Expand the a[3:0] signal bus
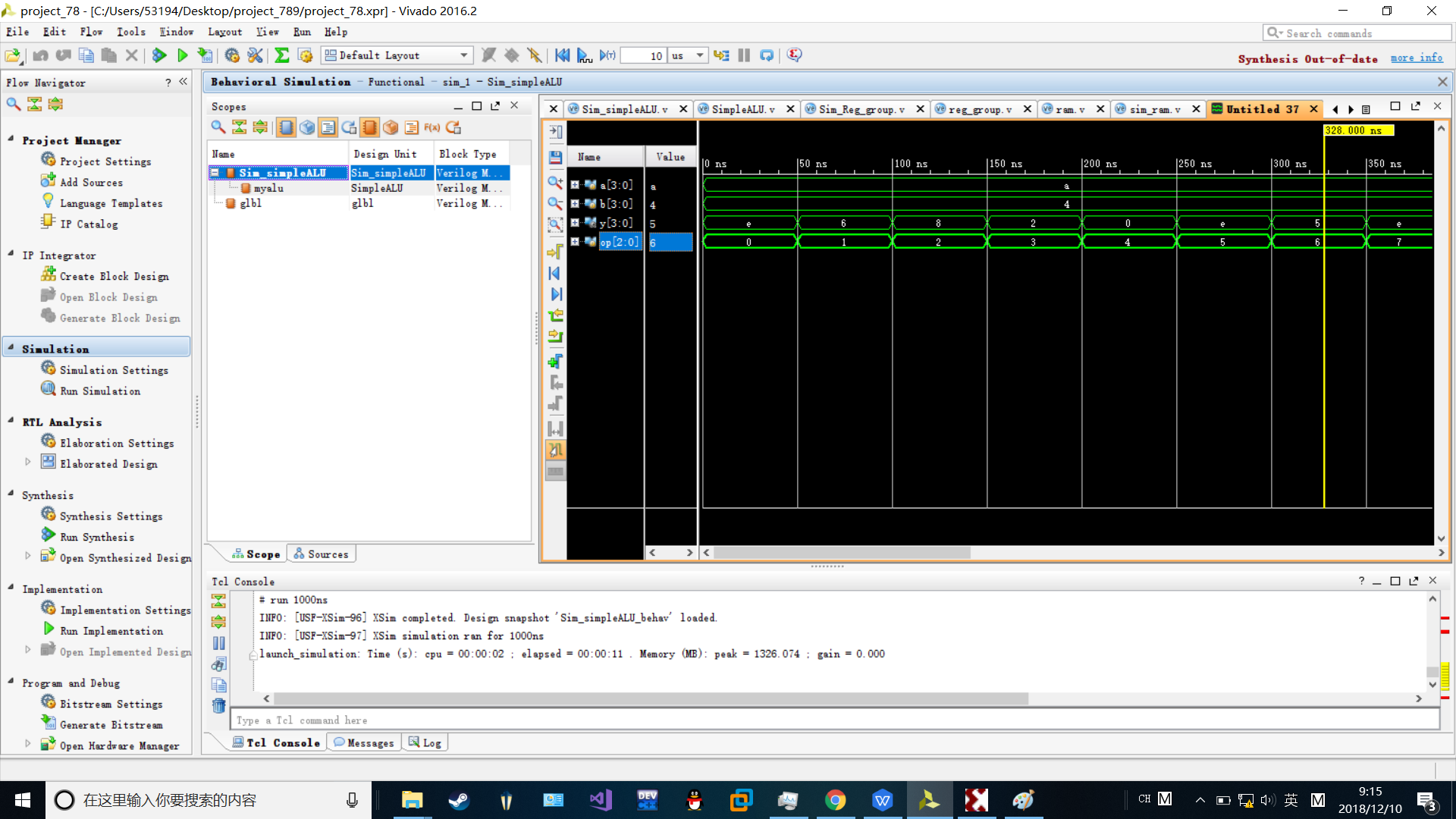 (575, 185)
